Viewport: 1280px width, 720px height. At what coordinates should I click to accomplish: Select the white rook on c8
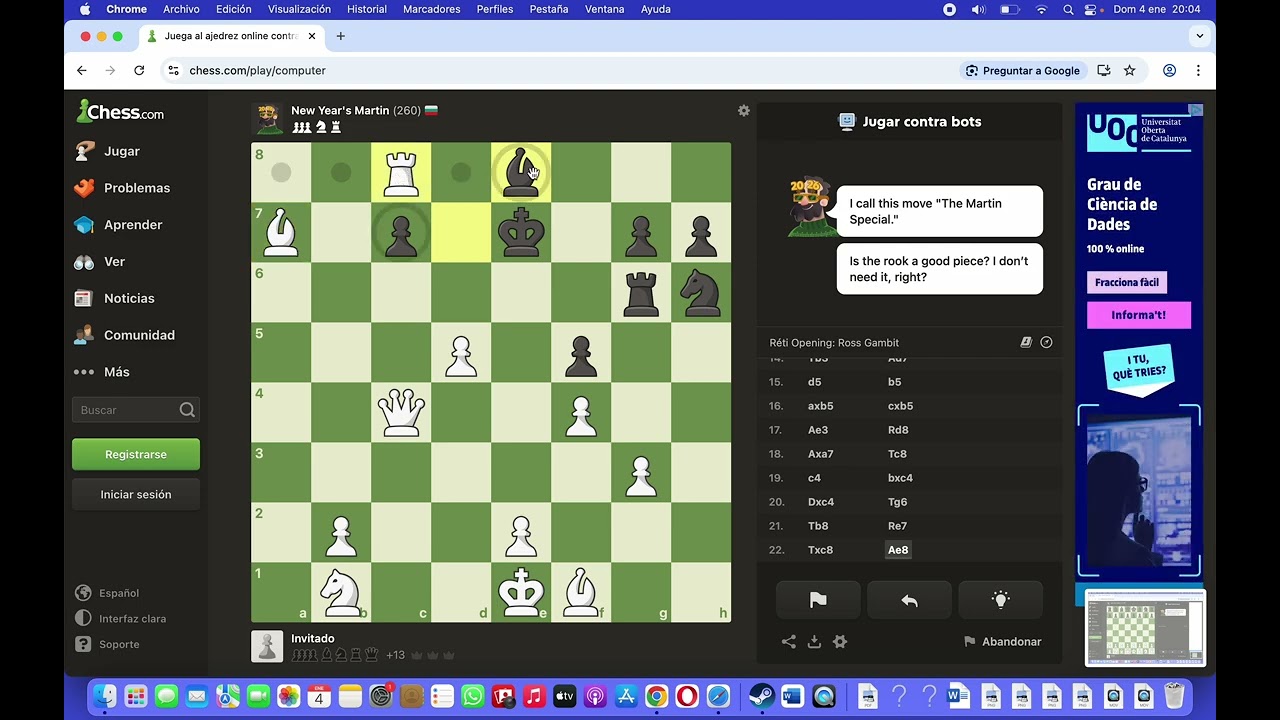pos(401,172)
